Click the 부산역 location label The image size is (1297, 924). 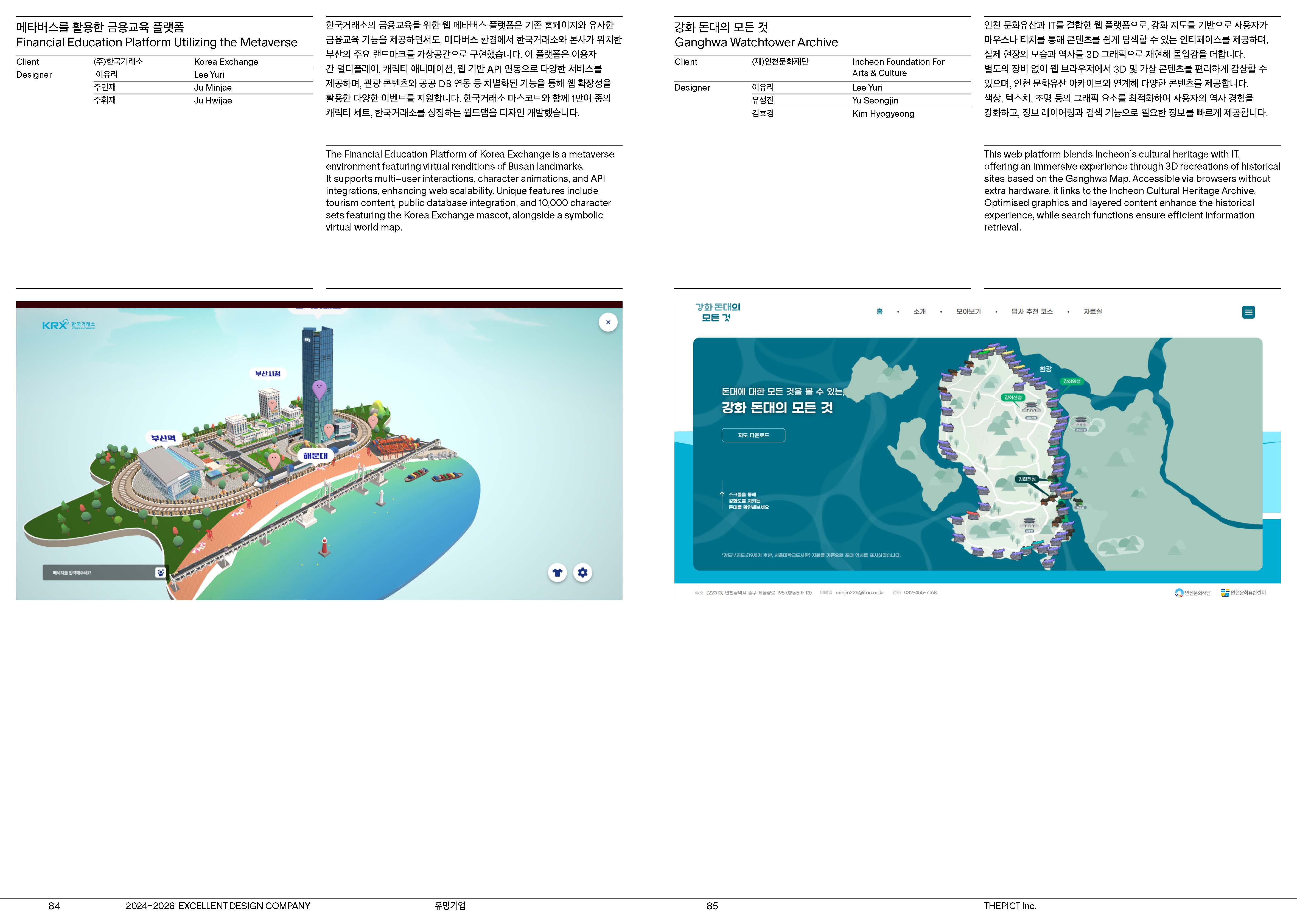[x=163, y=438]
